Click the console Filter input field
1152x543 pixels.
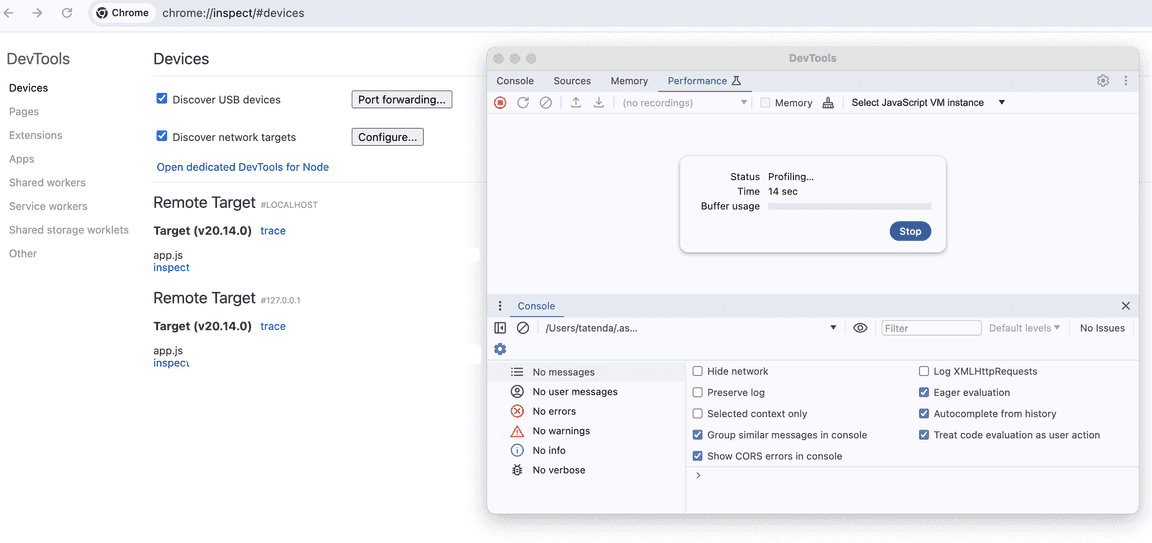pyautogui.click(x=931, y=328)
